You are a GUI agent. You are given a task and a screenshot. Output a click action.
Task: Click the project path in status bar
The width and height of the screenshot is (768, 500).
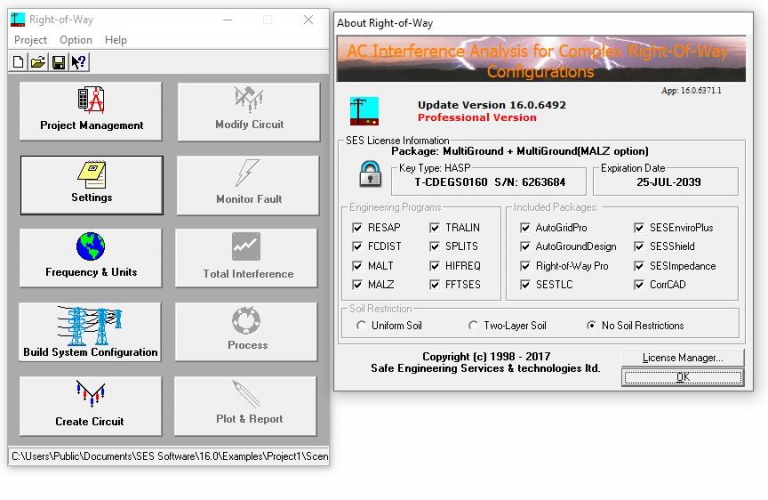coord(169,456)
